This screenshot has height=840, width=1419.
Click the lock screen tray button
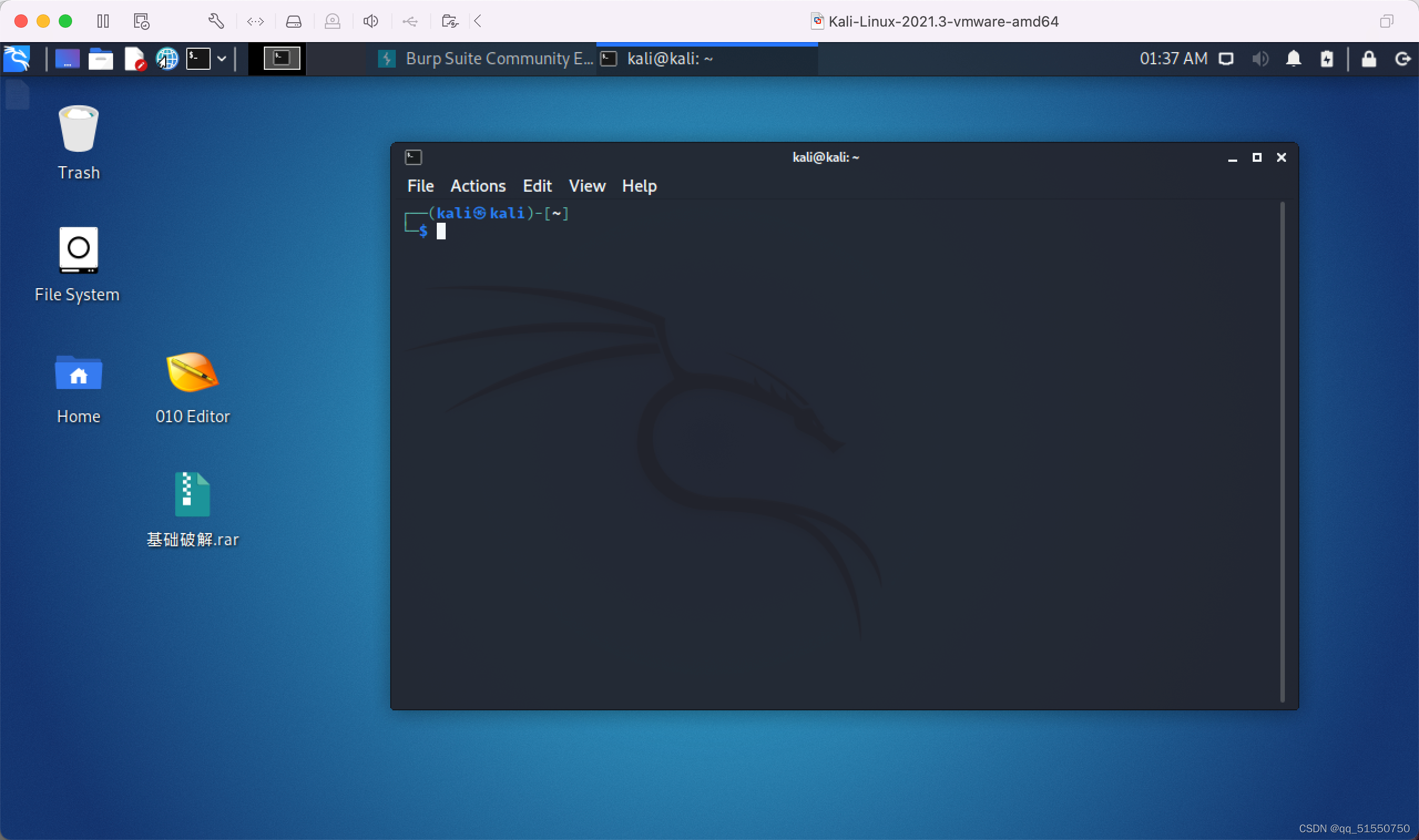[x=1368, y=58]
